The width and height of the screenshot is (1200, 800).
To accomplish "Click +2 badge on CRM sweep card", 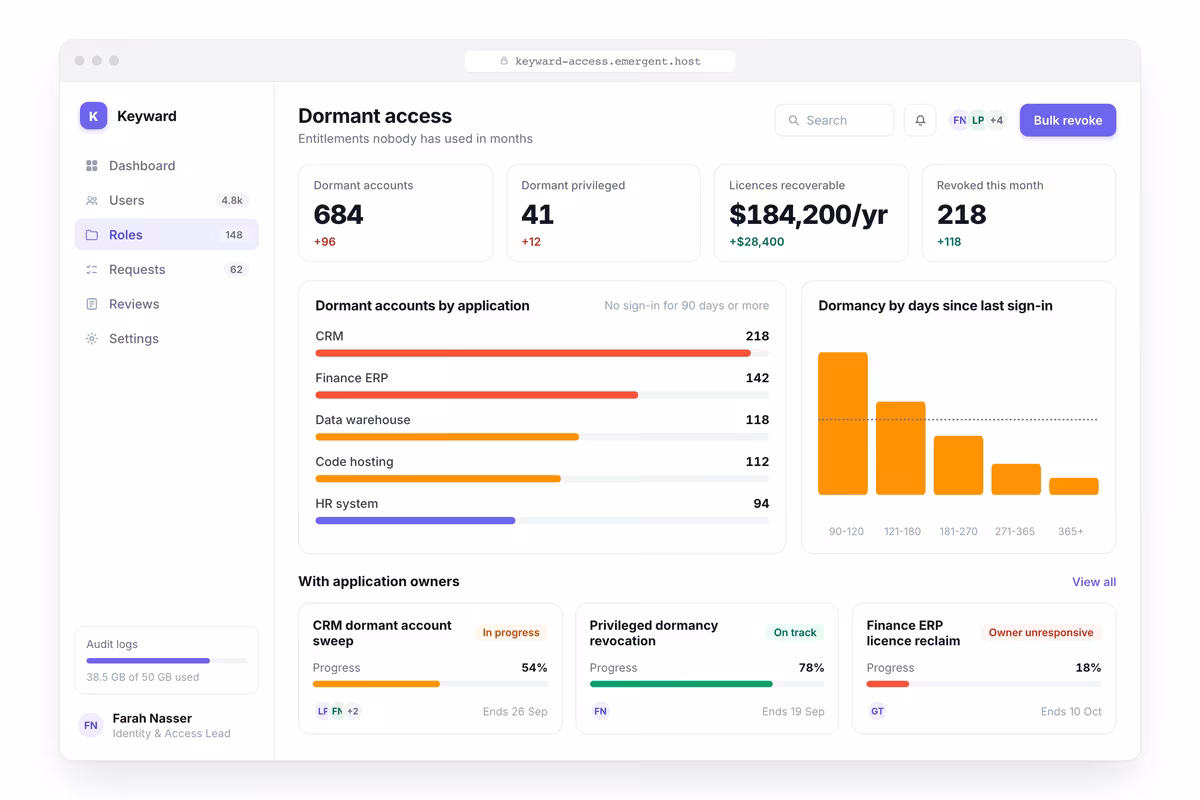I will point(353,711).
